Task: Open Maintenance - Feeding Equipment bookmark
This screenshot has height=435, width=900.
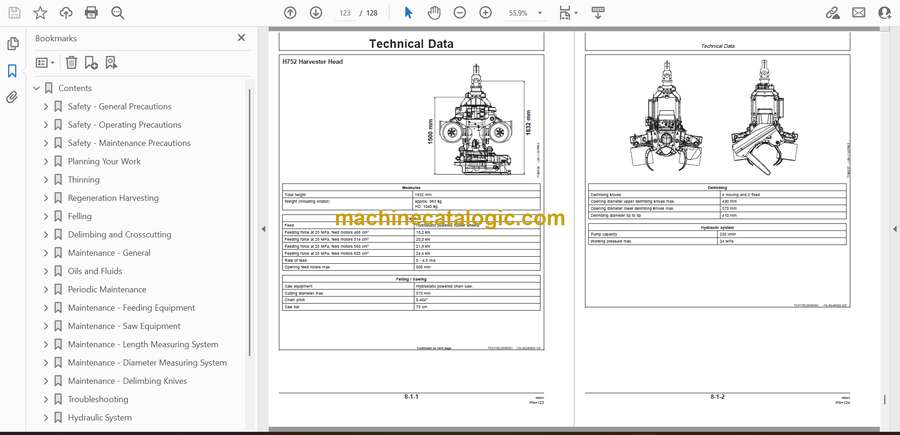Action: [131, 308]
